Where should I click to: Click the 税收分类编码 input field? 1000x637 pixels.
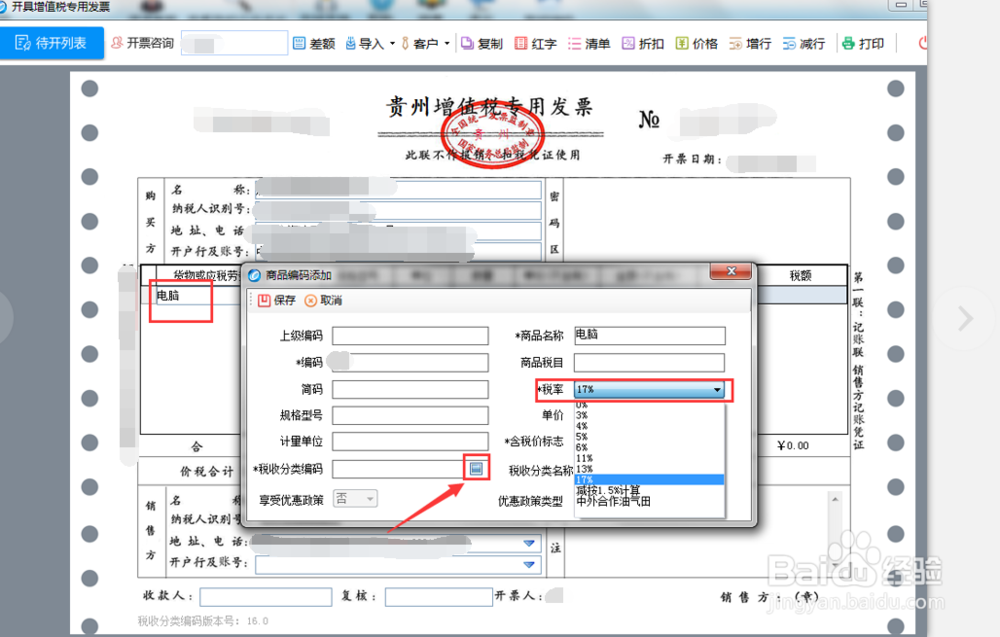(x=399, y=469)
